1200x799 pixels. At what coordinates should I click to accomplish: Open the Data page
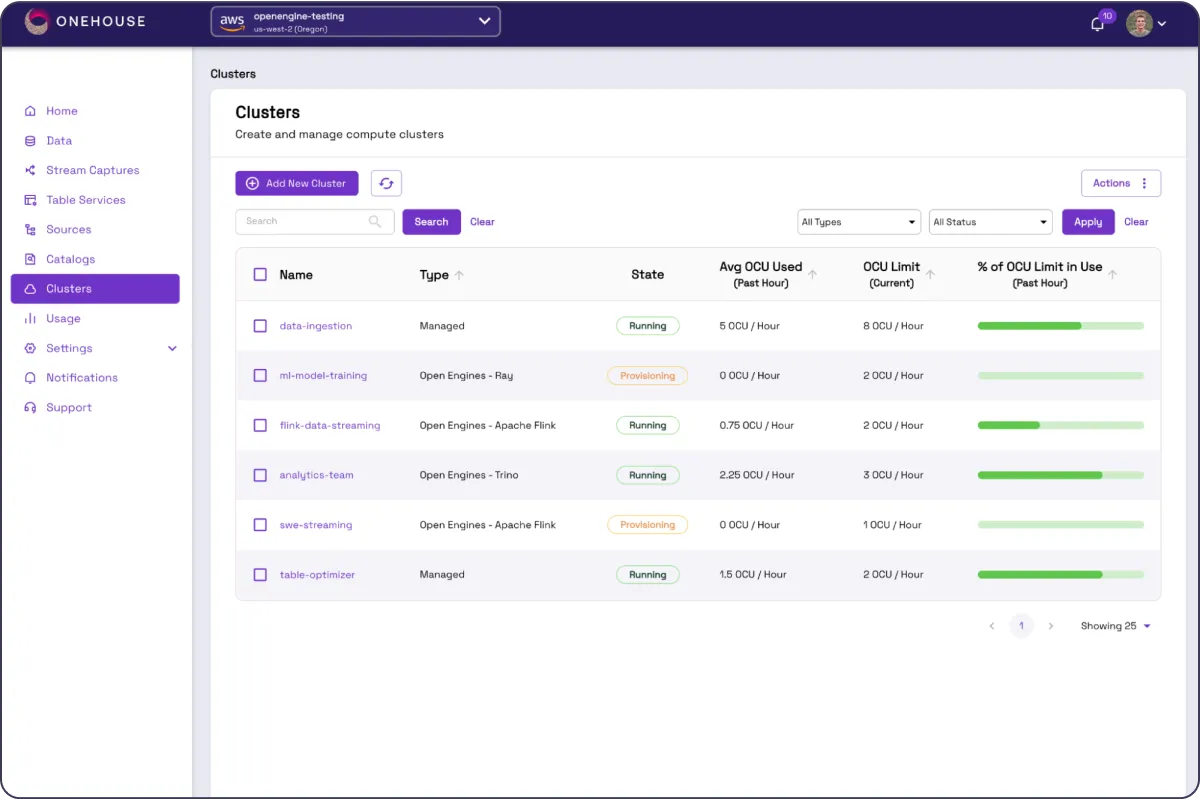pyautogui.click(x=59, y=141)
